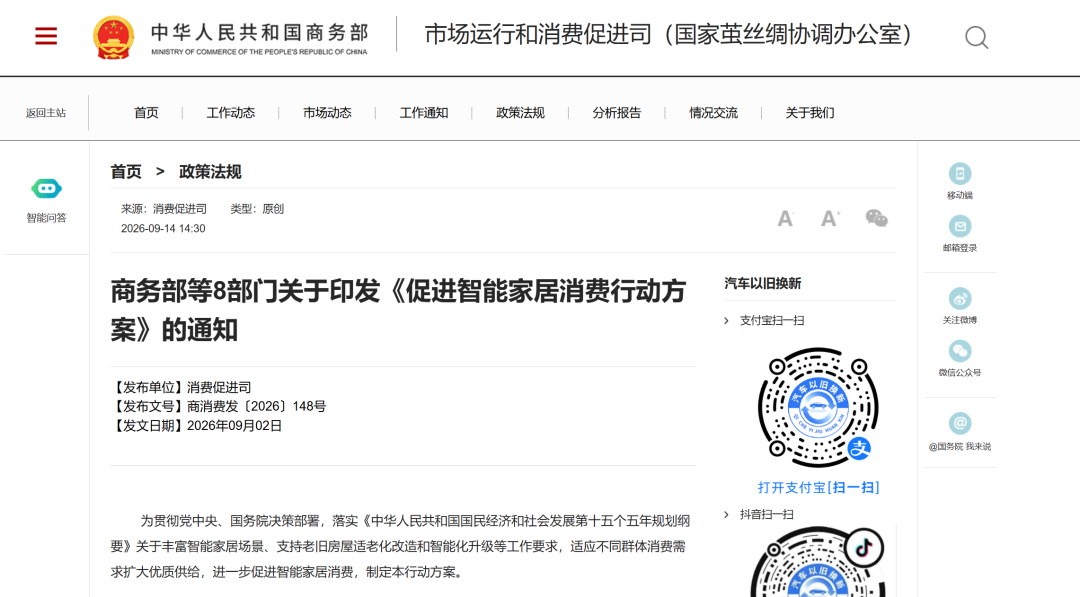Click the @国务院 我来说 icon
The height and width of the screenshot is (597, 1080).
tap(959, 423)
